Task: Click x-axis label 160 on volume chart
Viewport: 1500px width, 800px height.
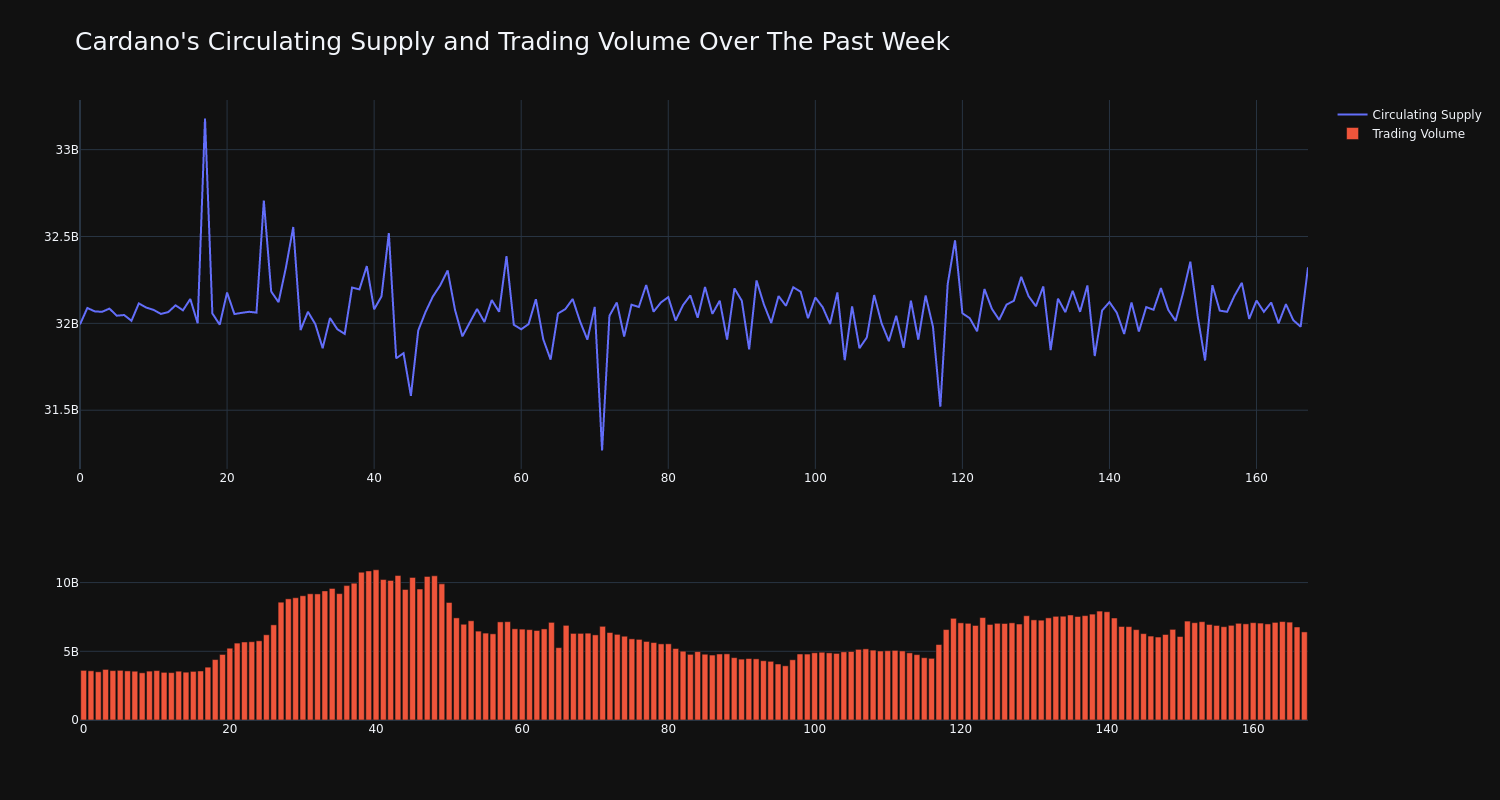Action: pyautogui.click(x=1253, y=729)
